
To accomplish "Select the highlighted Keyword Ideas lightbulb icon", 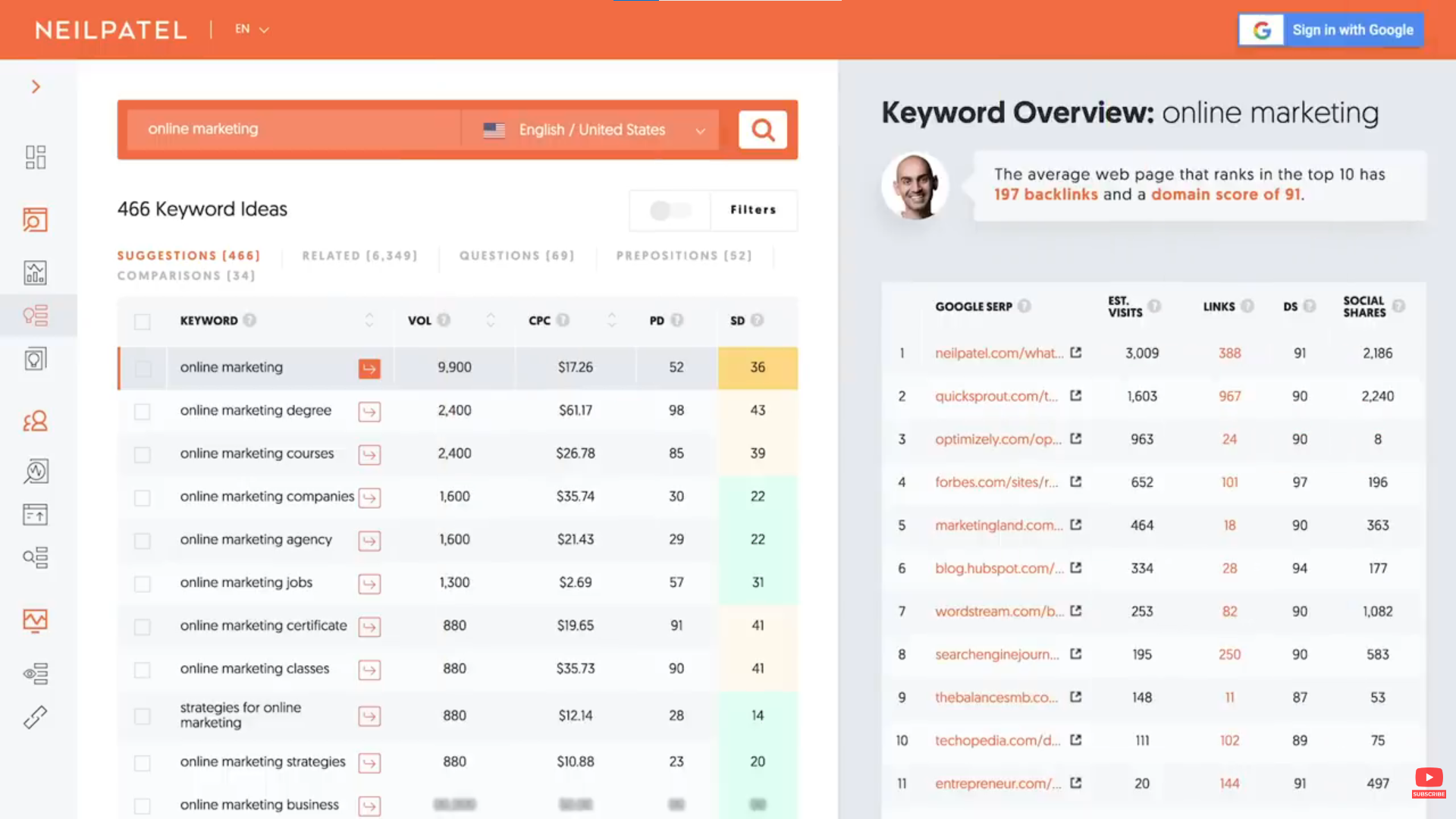I will coord(35,315).
